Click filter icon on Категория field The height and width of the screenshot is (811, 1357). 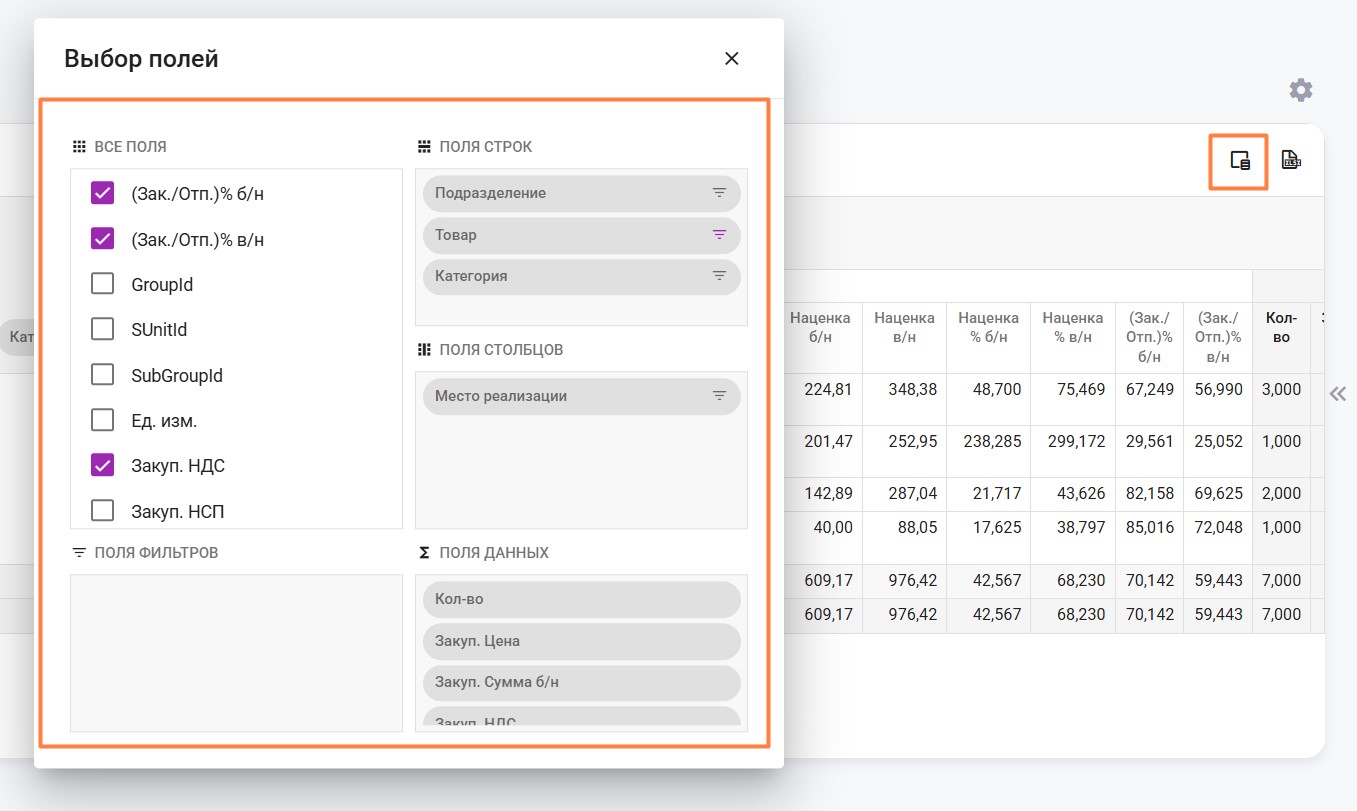coord(719,276)
